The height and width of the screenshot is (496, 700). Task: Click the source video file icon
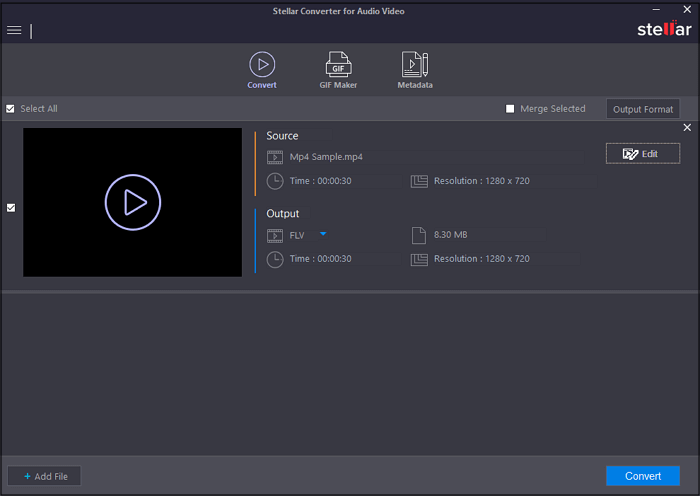274,157
